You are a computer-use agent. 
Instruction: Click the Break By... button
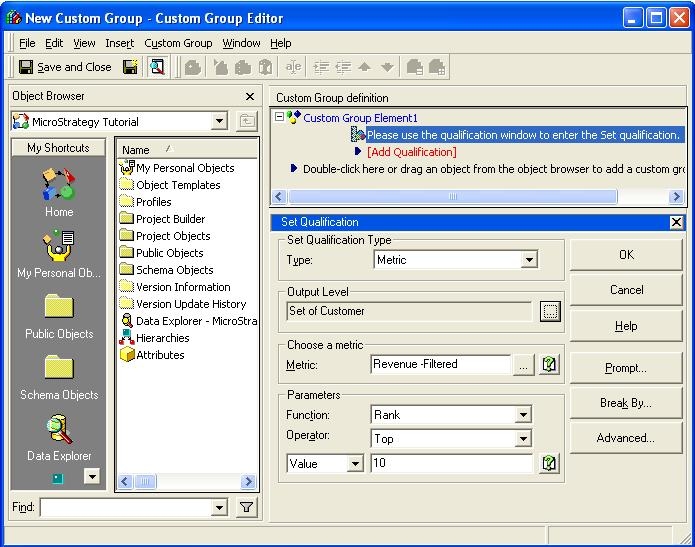(625, 403)
